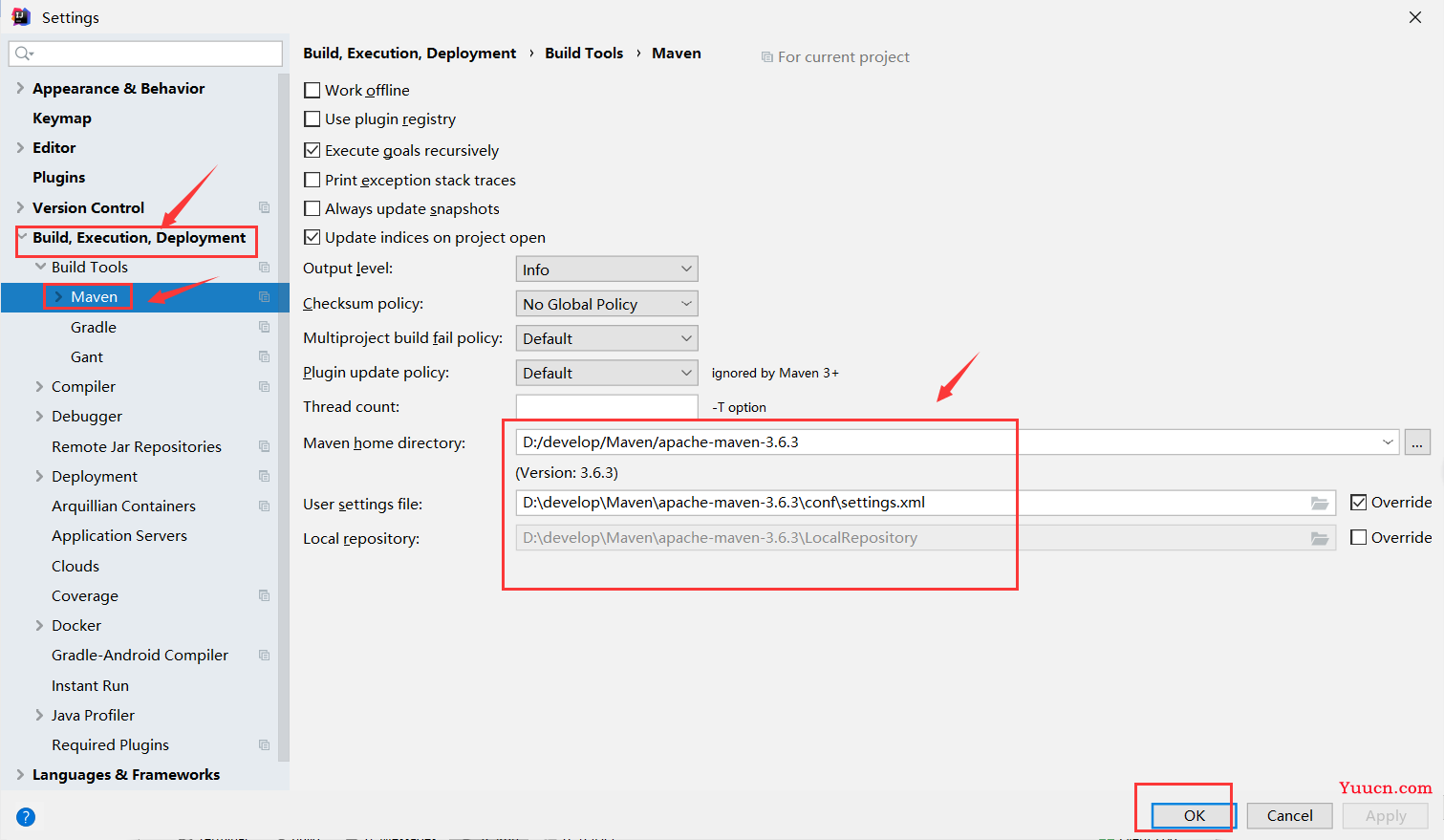Viewport: 1444px width, 840px height.
Task: Click the help question mark icon
Action: (x=26, y=817)
